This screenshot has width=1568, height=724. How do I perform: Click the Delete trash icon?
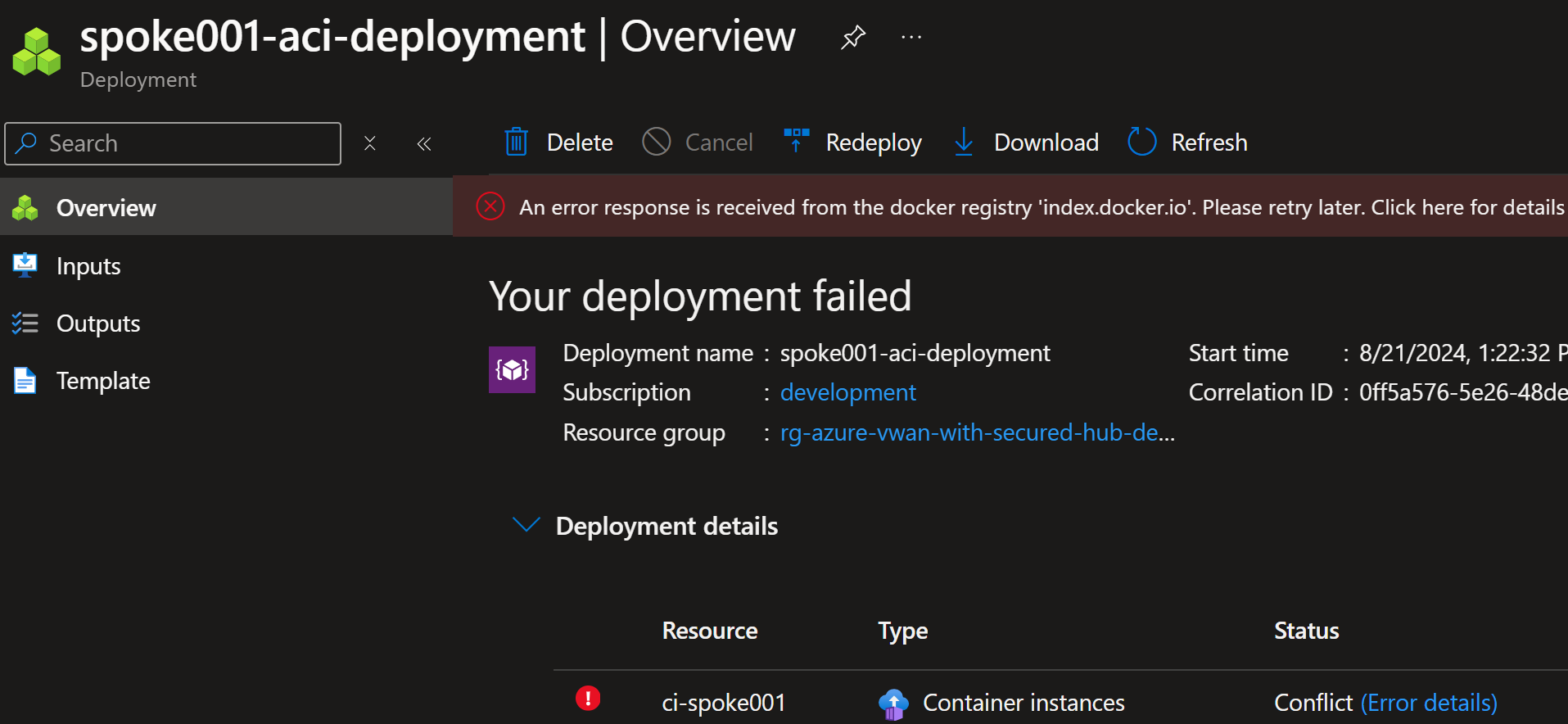coord(516,142)
